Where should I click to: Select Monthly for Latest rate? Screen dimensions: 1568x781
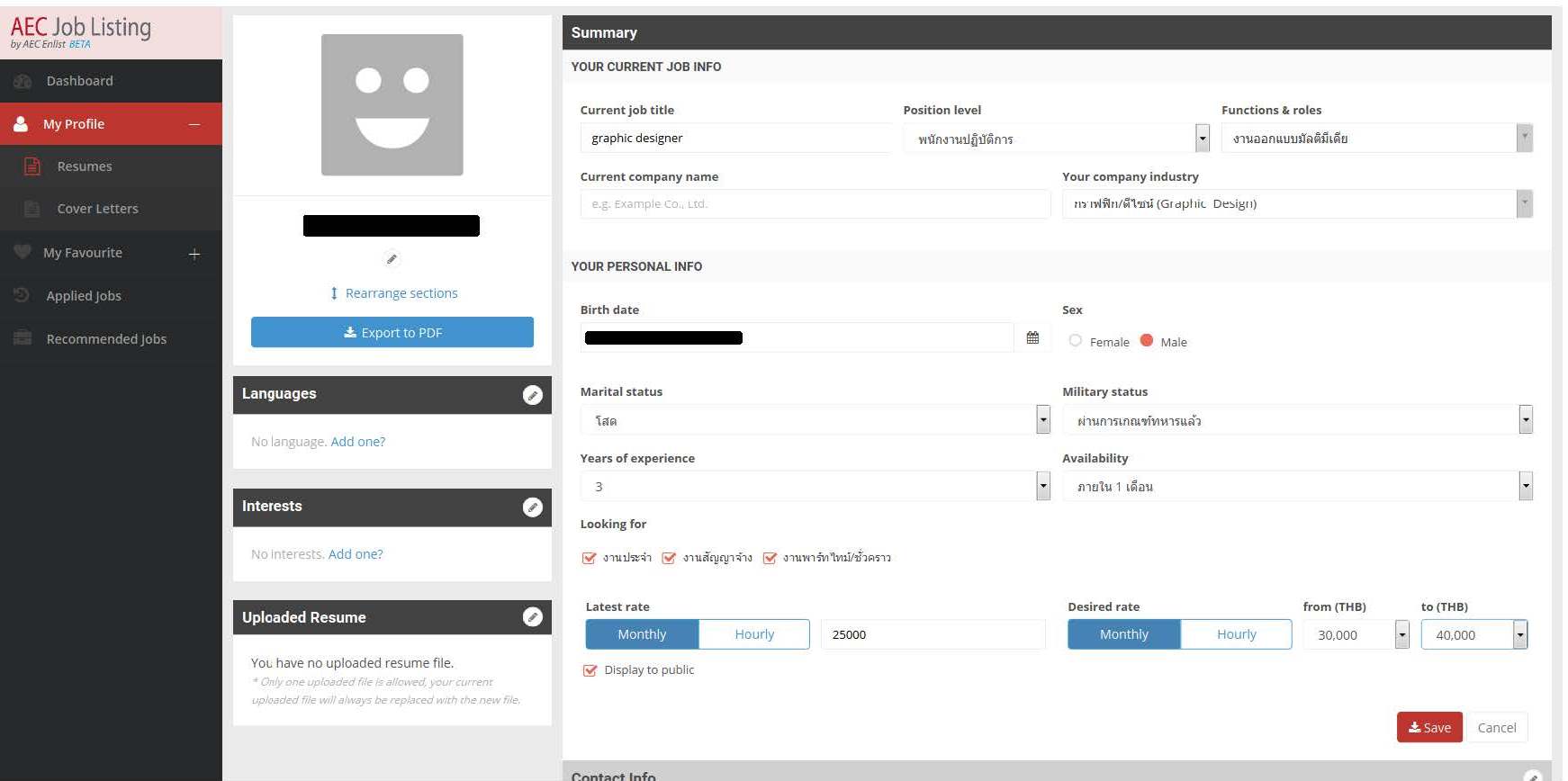tap(642, 634)
